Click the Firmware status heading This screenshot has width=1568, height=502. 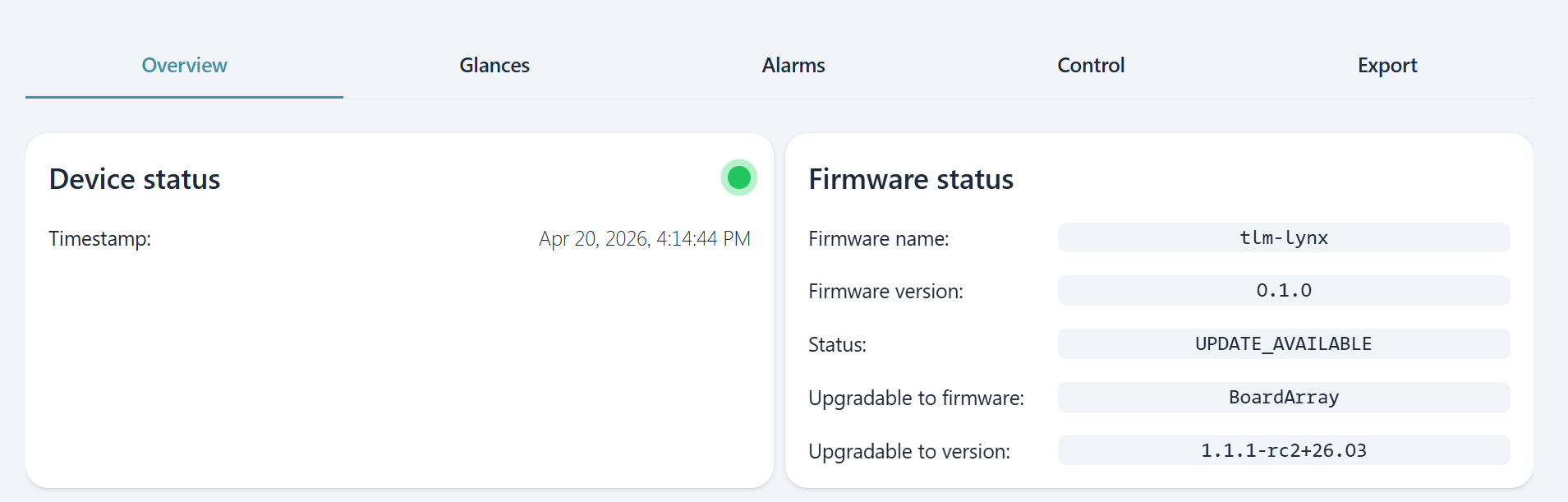pos(911,179)
